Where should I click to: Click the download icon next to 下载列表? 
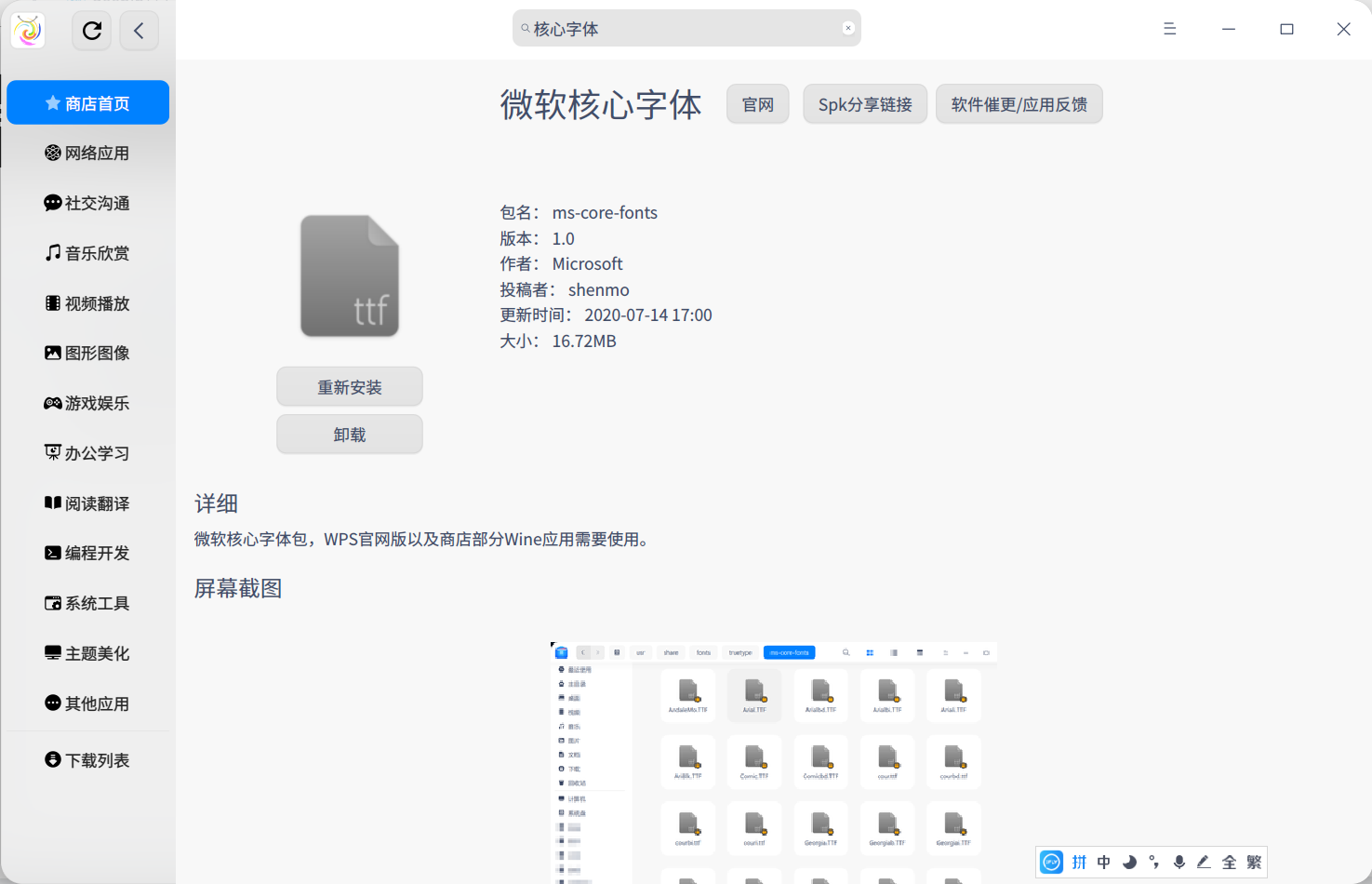click(52, 759)
